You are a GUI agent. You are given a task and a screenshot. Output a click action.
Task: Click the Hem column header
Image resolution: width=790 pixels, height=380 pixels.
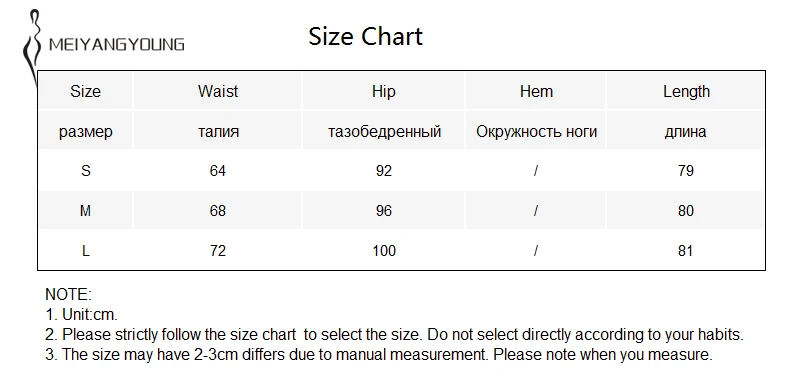point(536,91)
